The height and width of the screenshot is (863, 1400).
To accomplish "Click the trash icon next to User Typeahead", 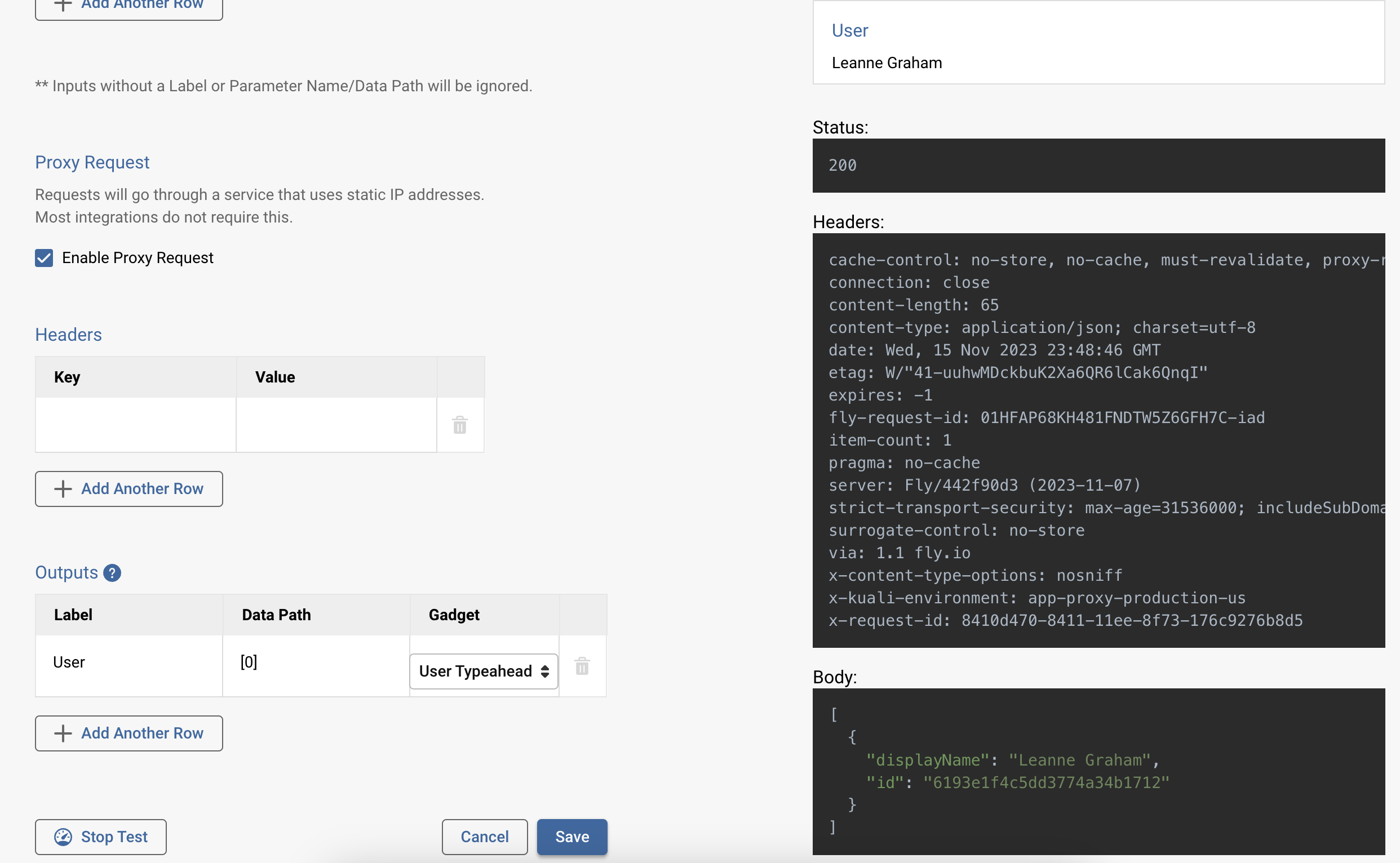I will [582, 666].
